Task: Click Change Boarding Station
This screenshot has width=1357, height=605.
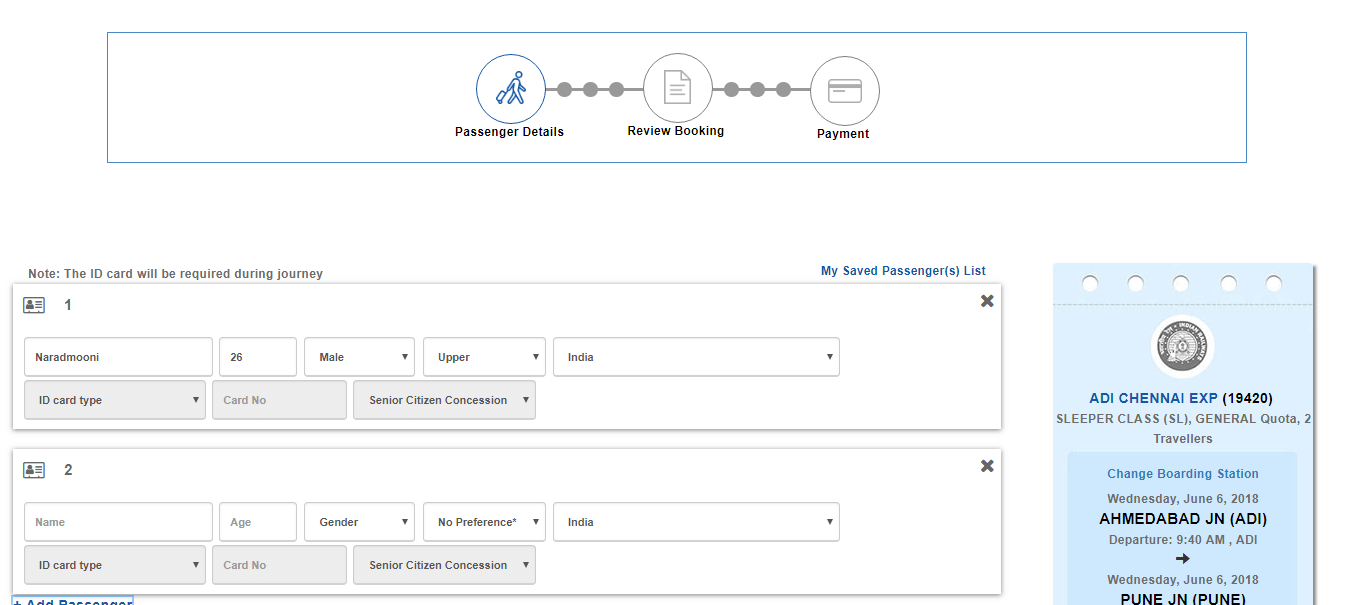Action: point(1182,473)
